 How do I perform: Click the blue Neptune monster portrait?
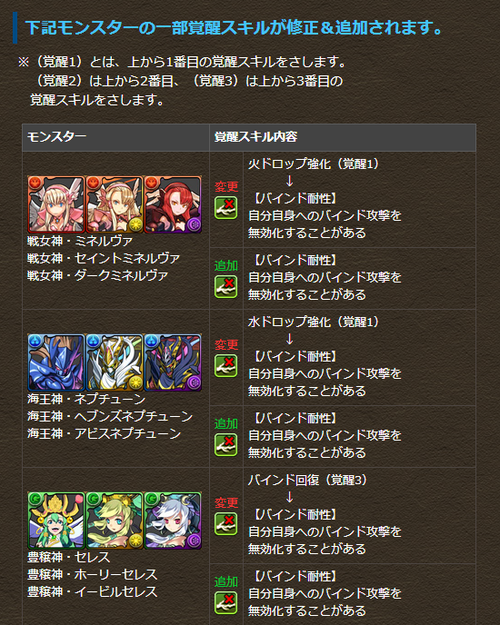click(x=56, y=363)
